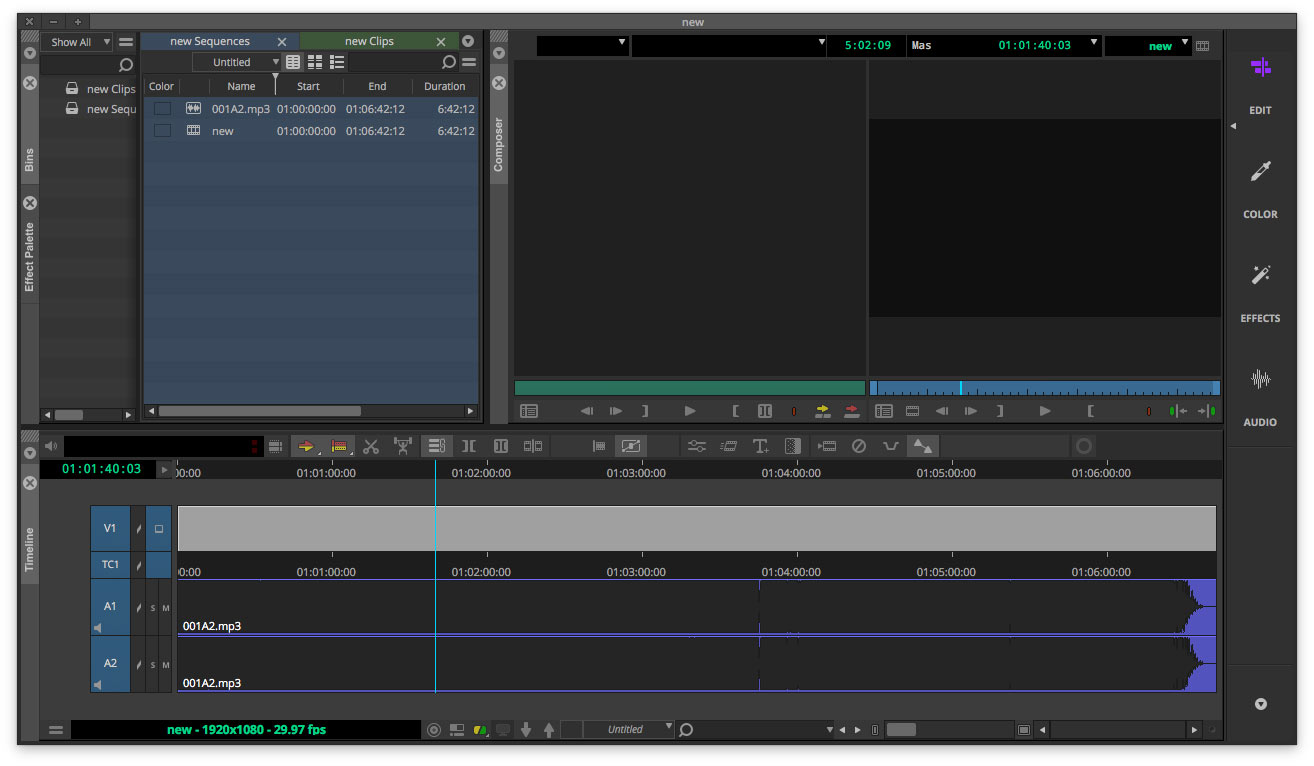1314x766 pixels.
Task: Solo the A1 audio track
Action: tap(153, 608)
